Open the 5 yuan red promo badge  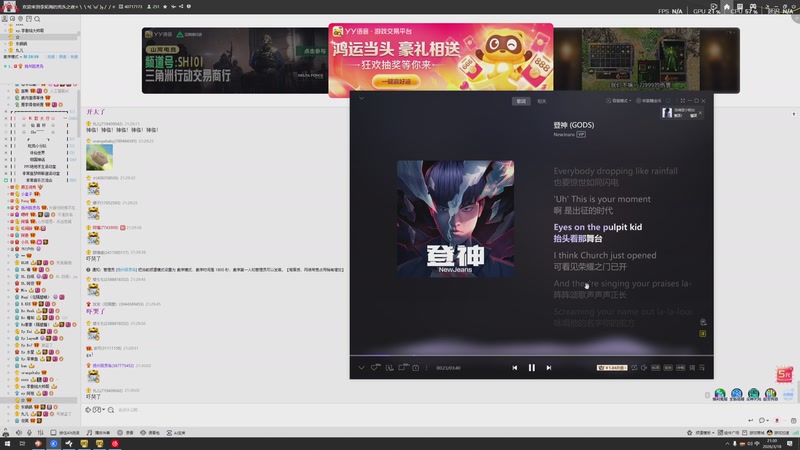coord(785,374)
